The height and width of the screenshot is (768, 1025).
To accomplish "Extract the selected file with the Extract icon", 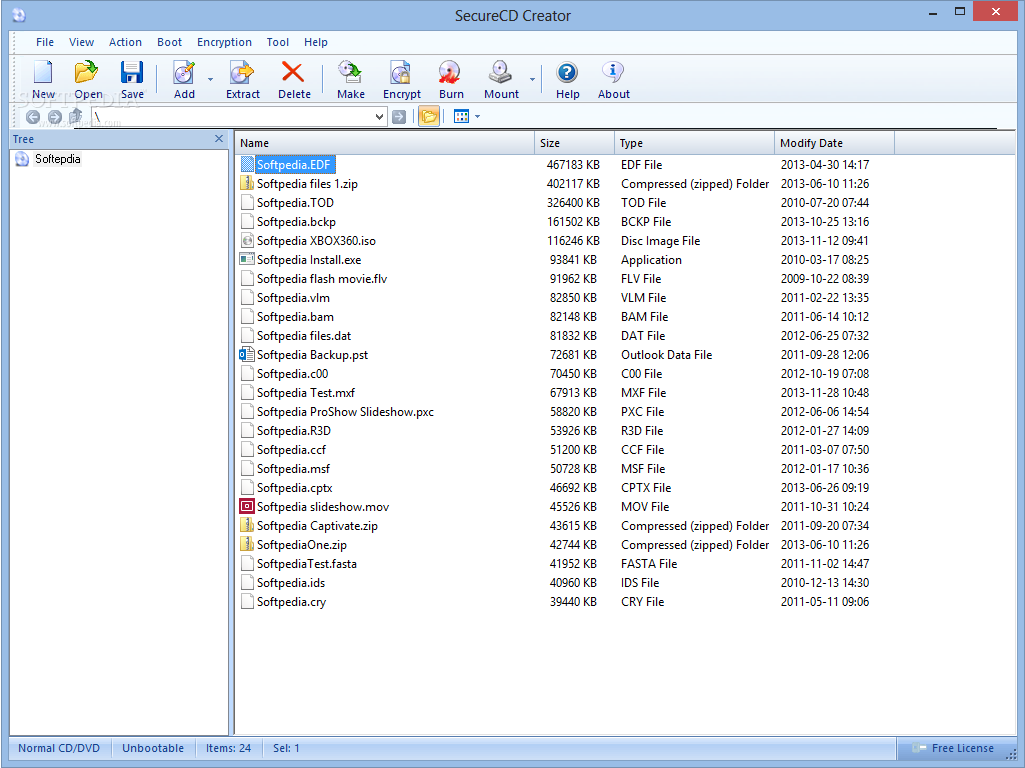I will point(243,79).
